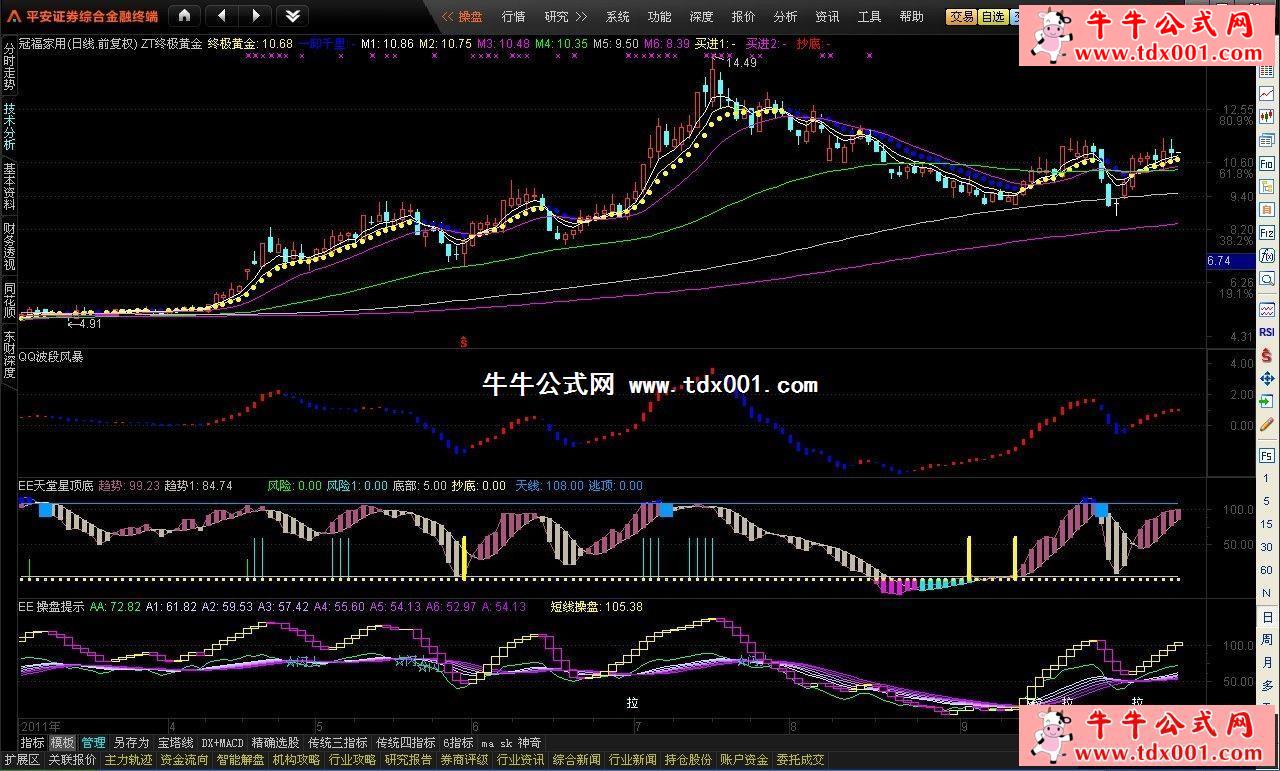Open the F10 company info icon
Viewport: 1280px width, 771px height.
coord(1267,163)
